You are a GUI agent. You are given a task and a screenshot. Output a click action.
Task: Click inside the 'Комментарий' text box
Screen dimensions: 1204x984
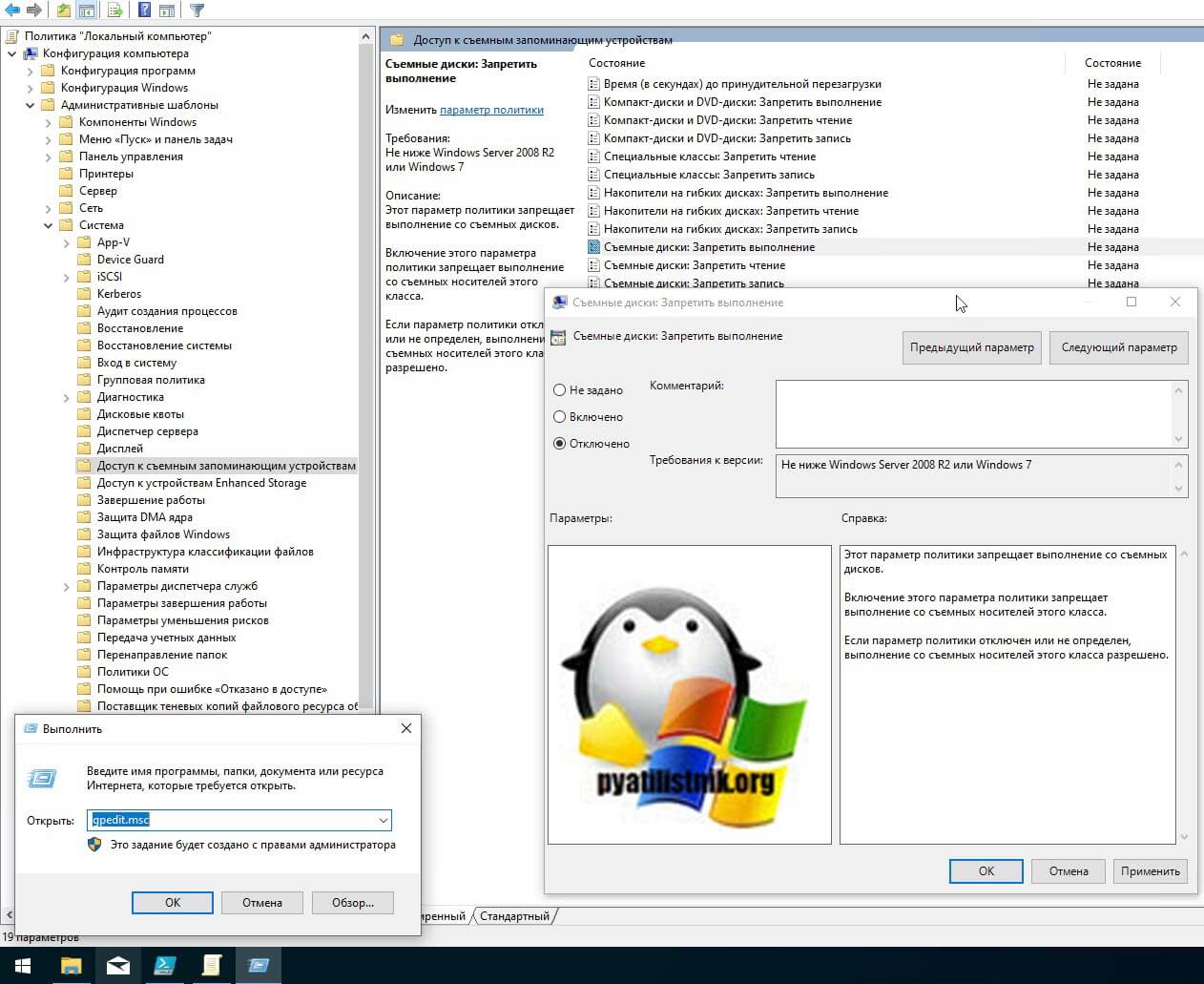973,413
